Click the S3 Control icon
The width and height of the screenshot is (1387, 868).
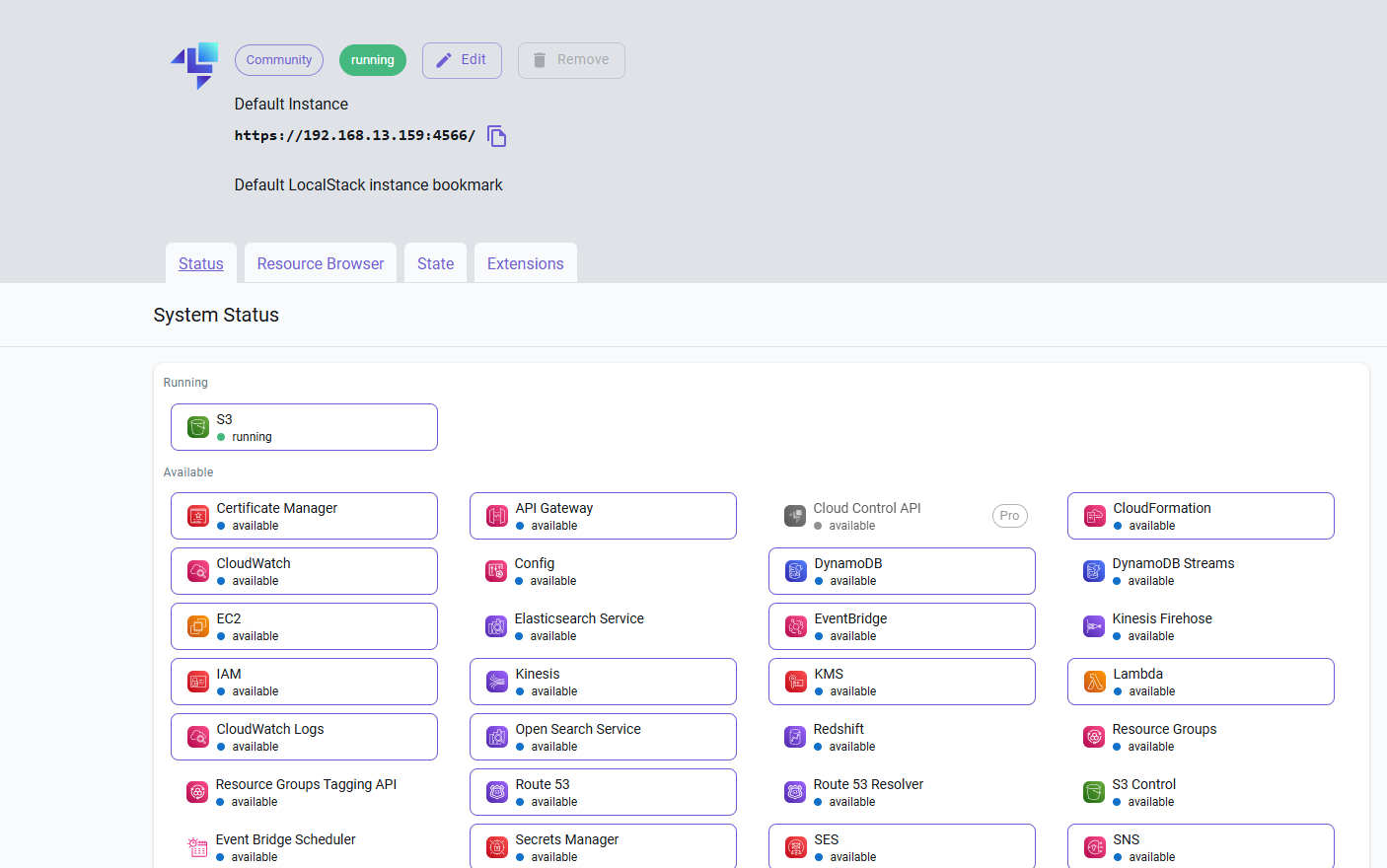click(x=1094, y=792)
